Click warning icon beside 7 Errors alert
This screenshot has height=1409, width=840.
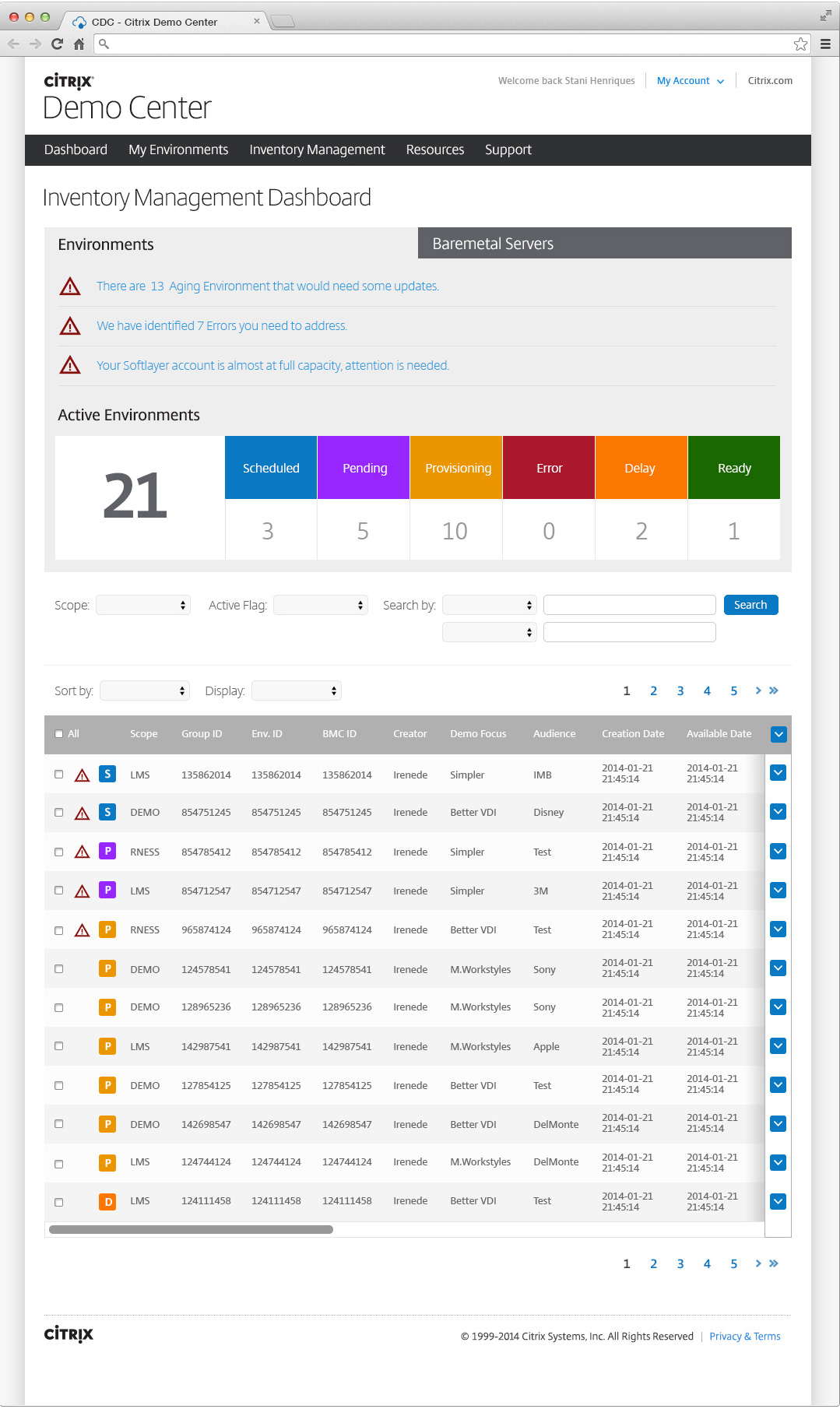point(70,326)
